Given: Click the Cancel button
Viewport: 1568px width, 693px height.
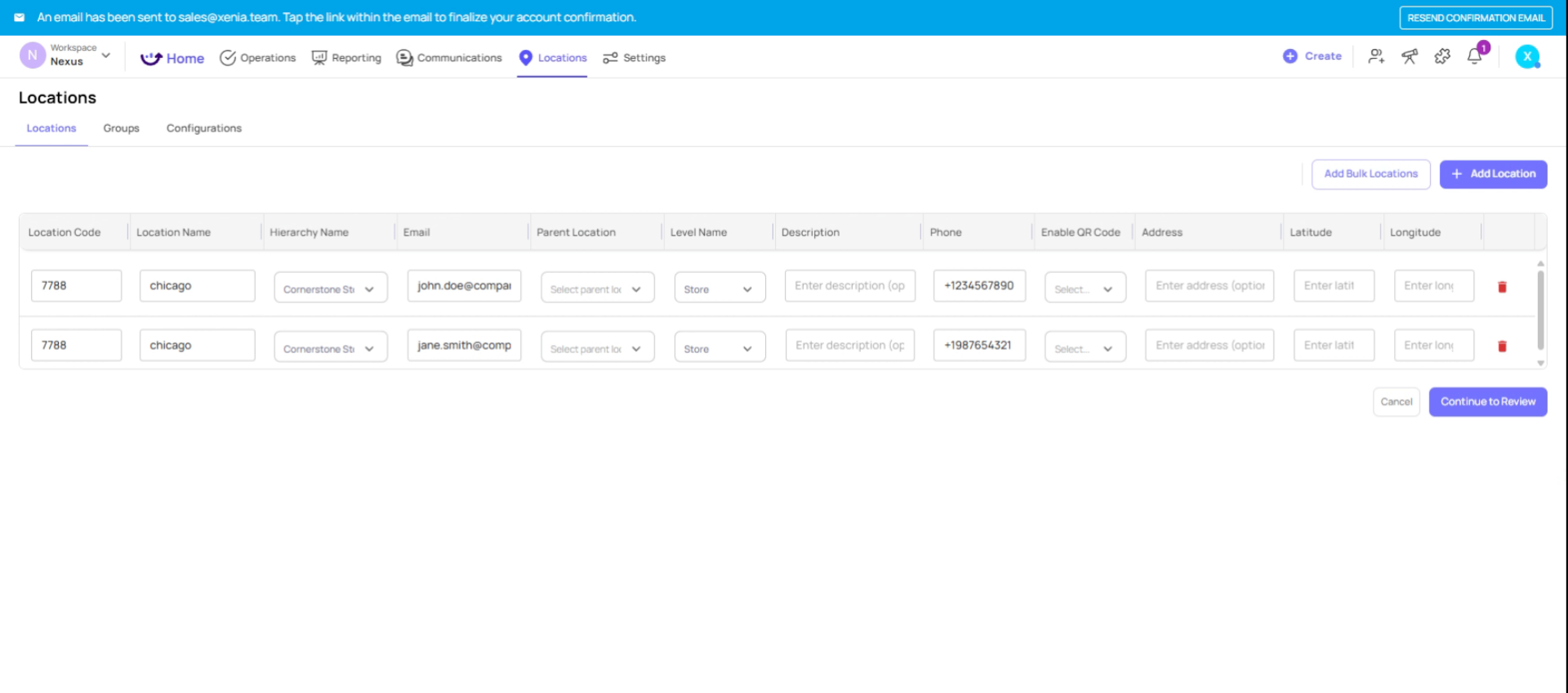Looking at the screenshot, I should [1396, 402].
